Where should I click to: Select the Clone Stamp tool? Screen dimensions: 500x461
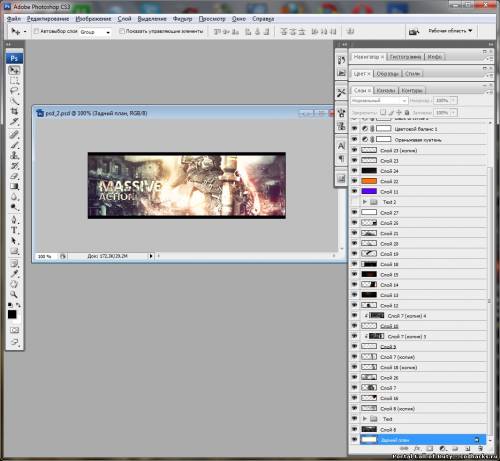tap(14, 155)
